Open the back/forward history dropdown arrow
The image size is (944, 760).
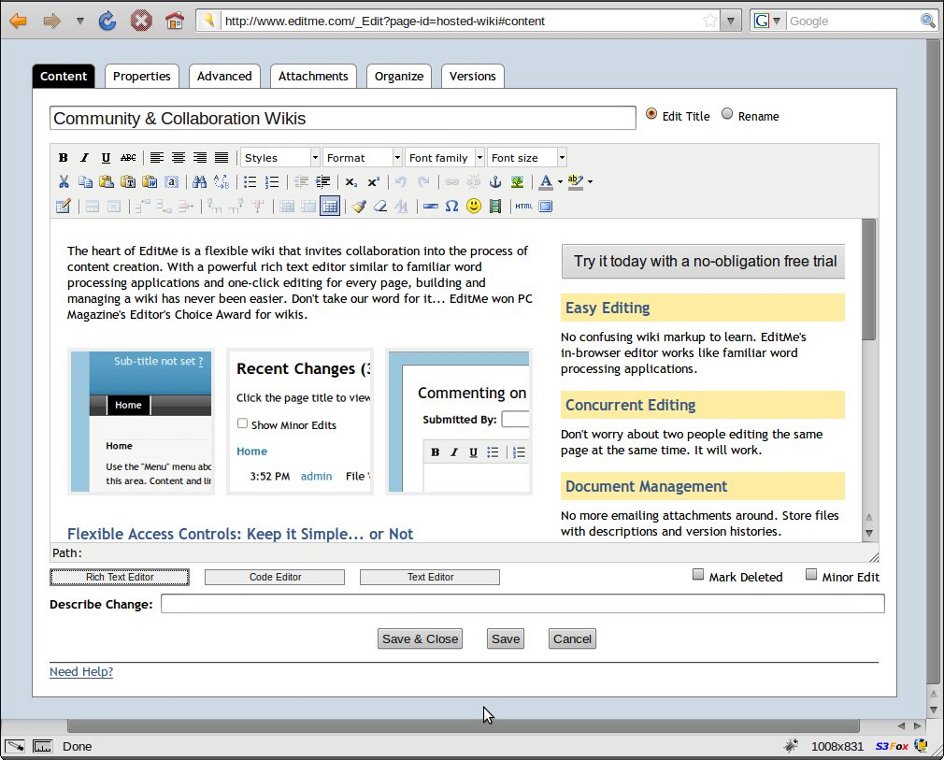click(x=79, y=21)
